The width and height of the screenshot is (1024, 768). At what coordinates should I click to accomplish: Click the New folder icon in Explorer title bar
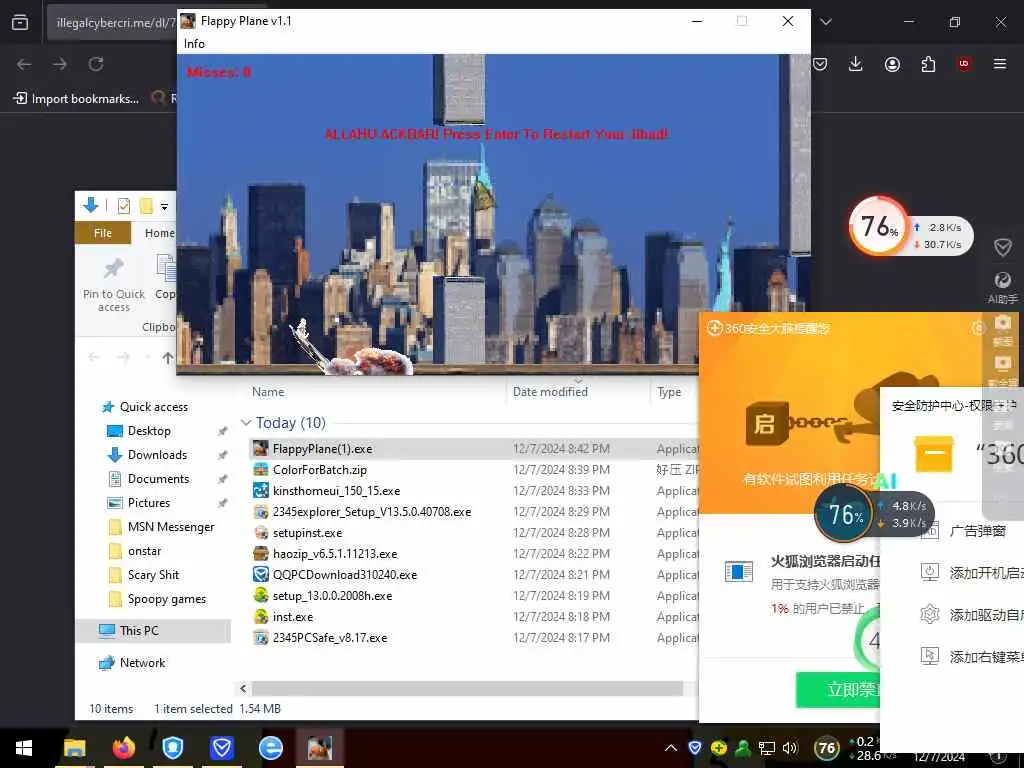[146, 206]
